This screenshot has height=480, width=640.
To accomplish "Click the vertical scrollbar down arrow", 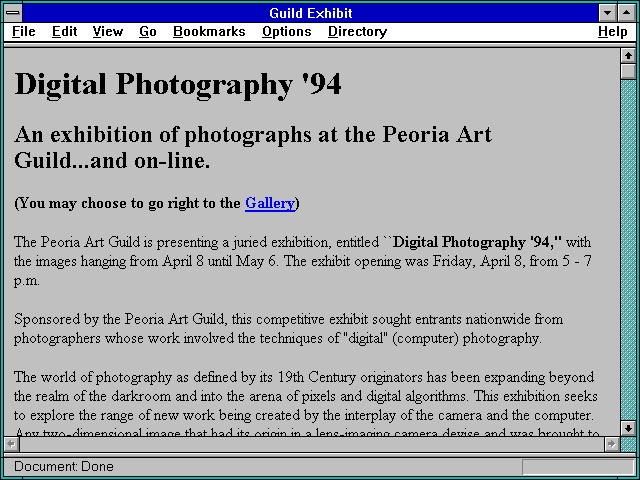I will [x=628, y=428].
